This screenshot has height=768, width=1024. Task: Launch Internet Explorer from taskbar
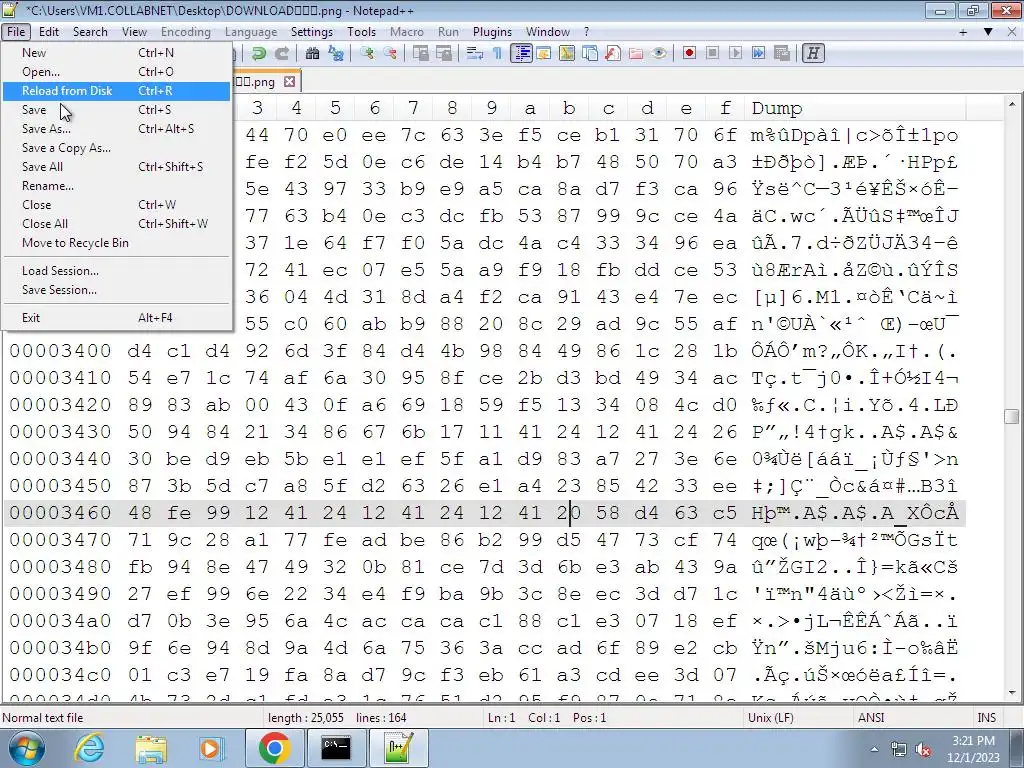click(88, 748)
